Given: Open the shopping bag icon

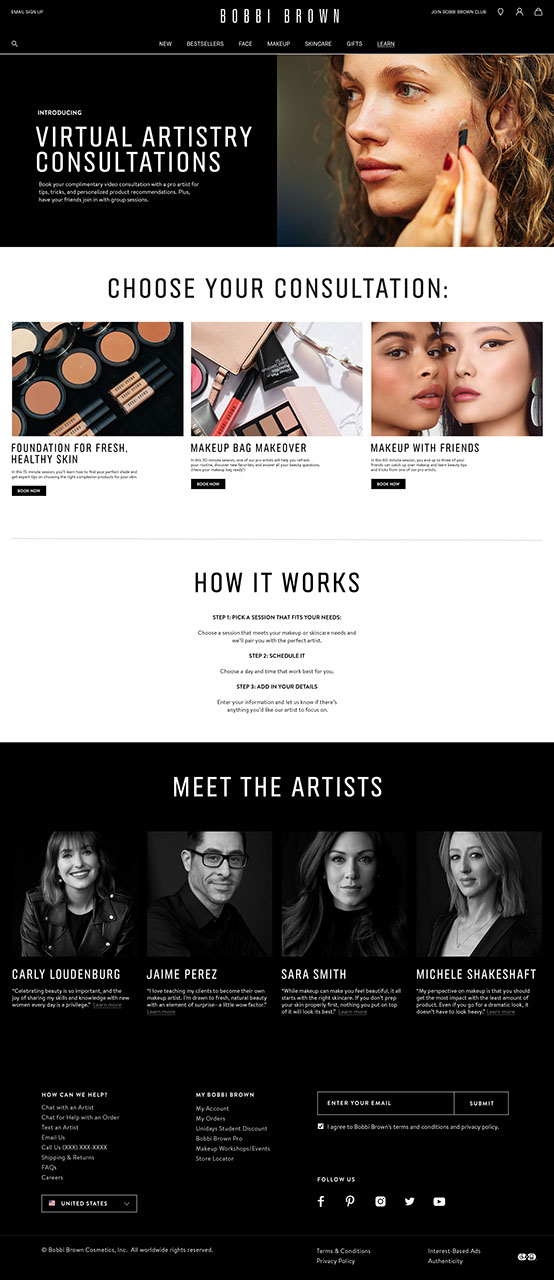Looking at the screenshot, I should click(x=538, y=12).
